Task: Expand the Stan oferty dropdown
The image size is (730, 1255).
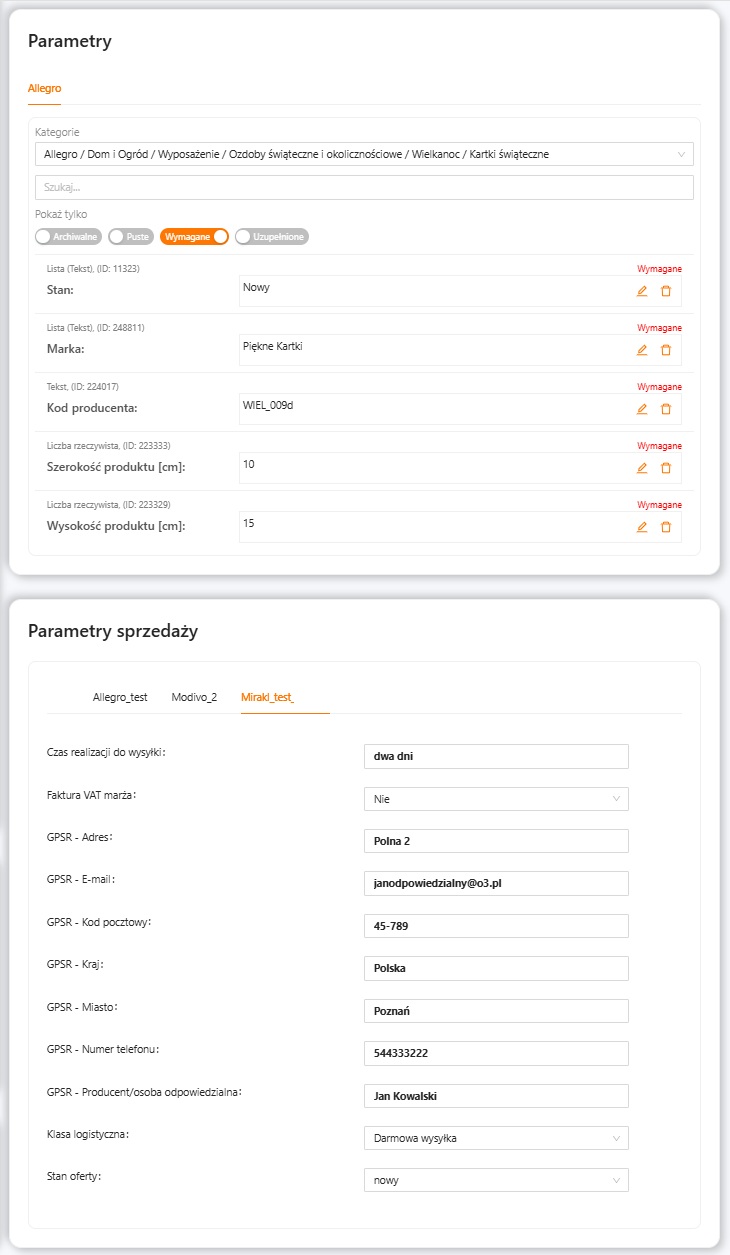Action: [496, 1180]
